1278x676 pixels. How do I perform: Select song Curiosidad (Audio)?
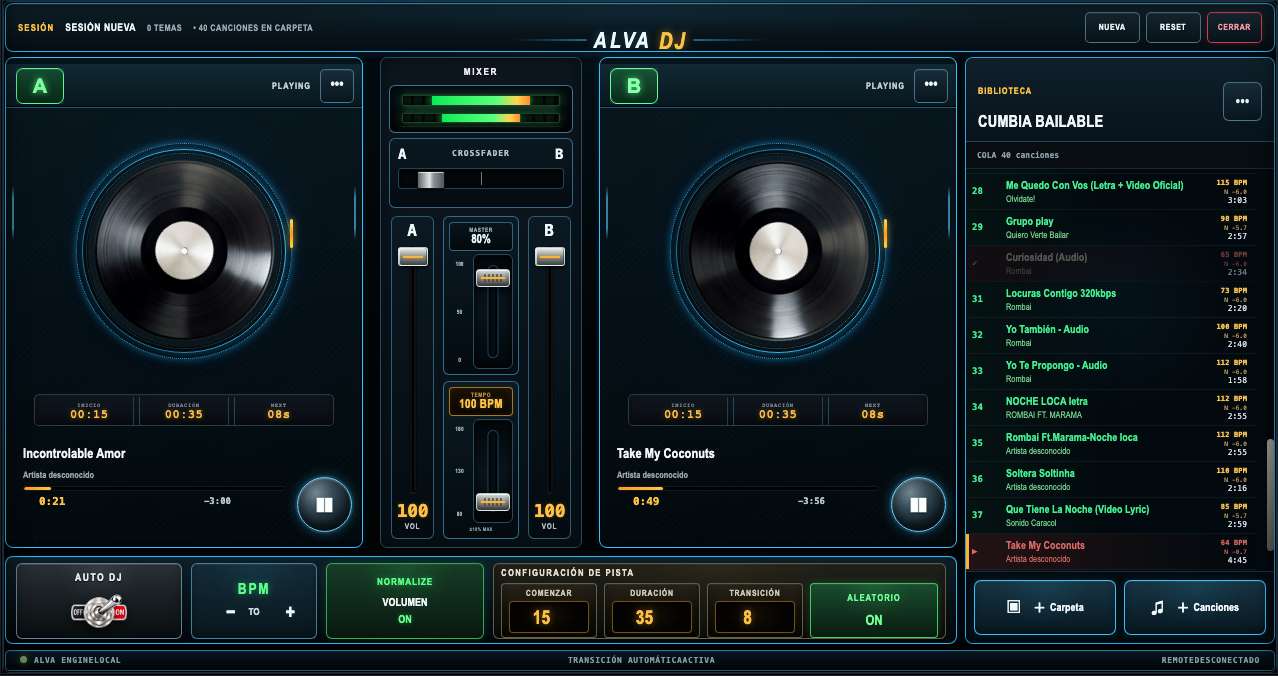coord(1110,264)
